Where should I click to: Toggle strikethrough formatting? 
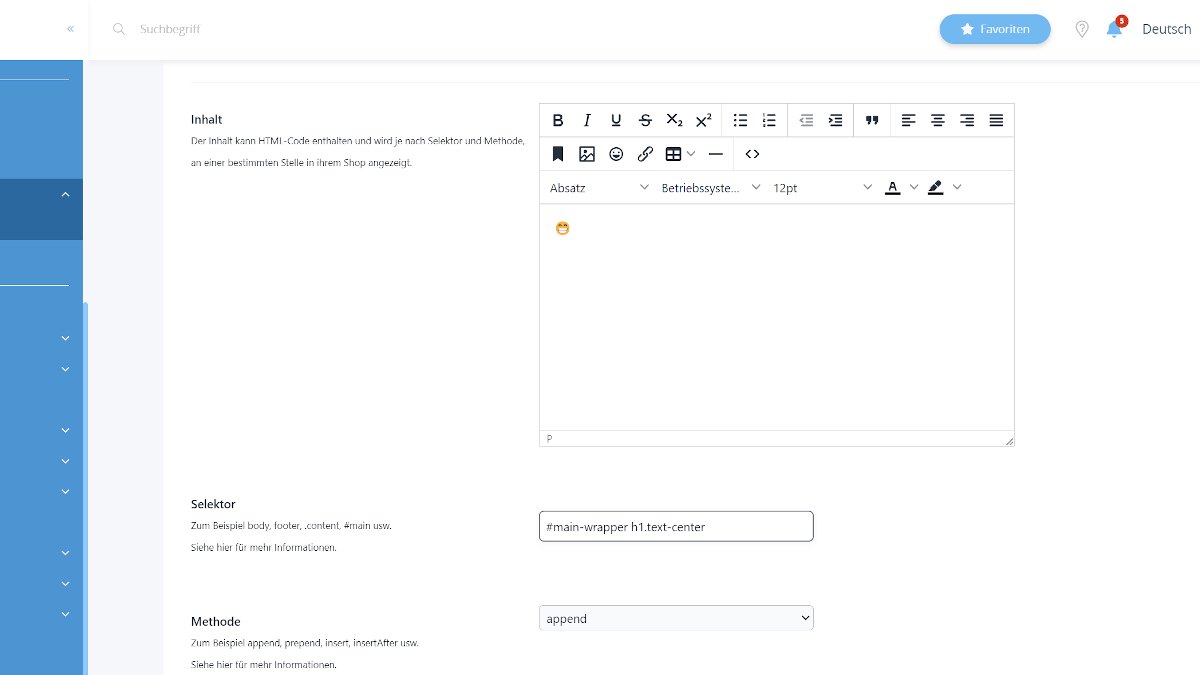[x=645, y=120]
